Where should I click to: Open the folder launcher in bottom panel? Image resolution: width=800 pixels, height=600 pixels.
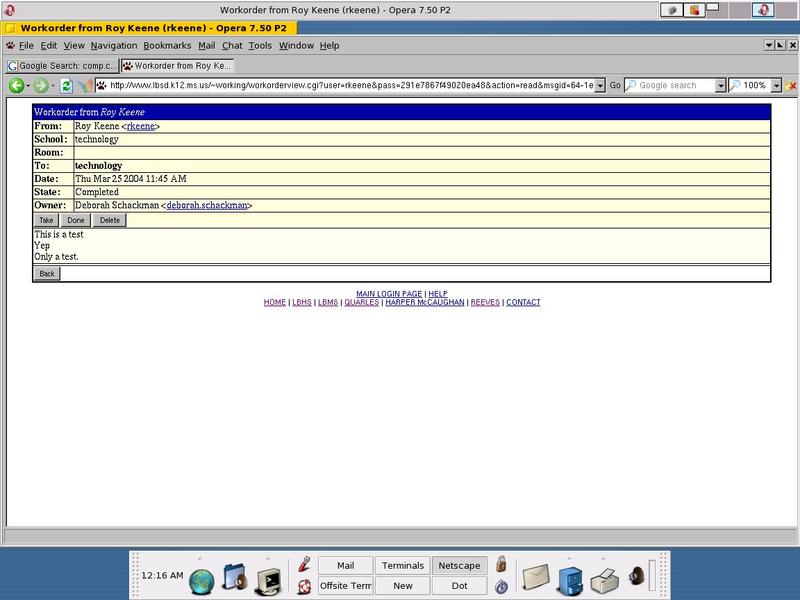point(235,578)
